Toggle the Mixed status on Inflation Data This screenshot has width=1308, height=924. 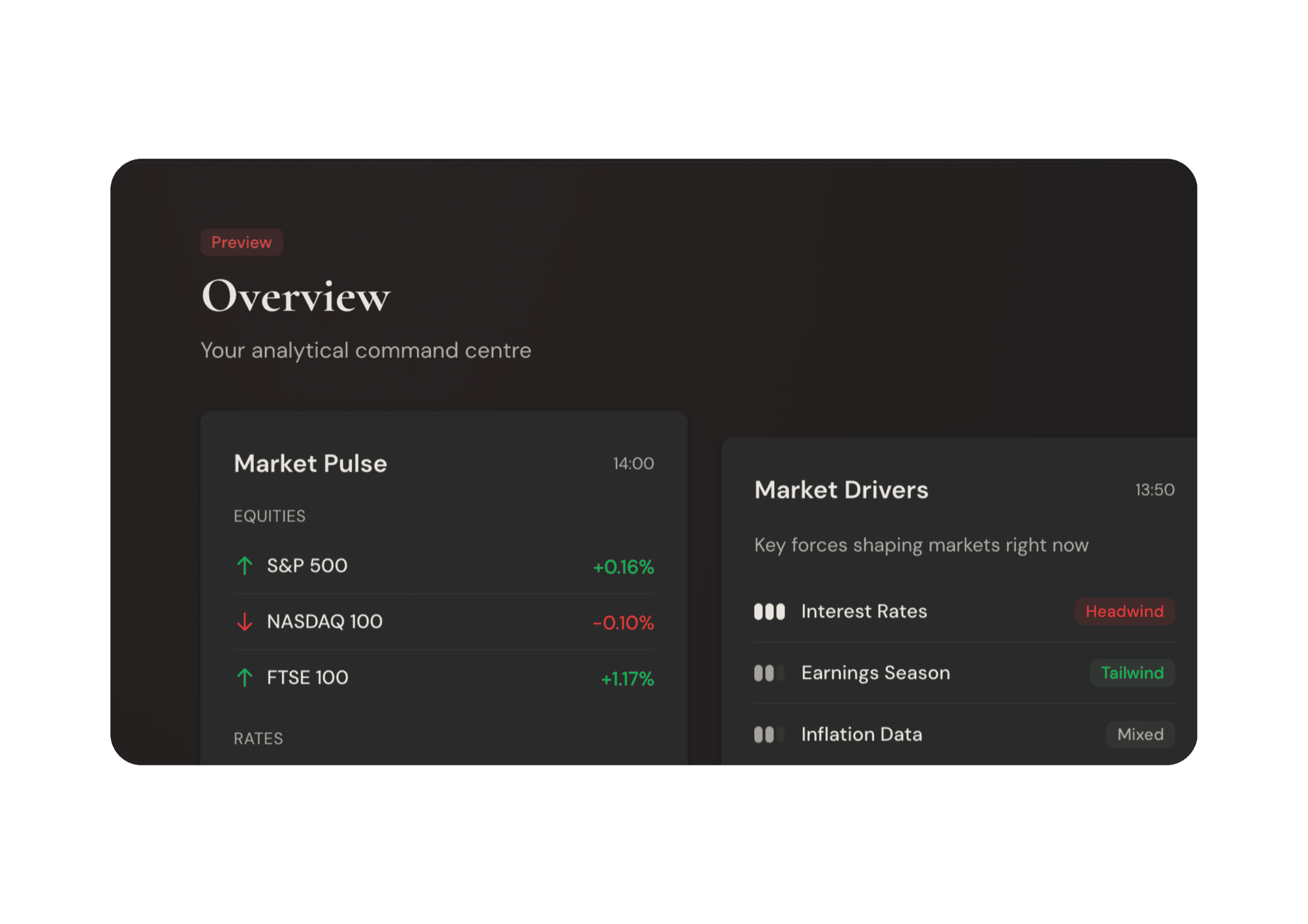pyautogui.click(x=1140, y=734)
